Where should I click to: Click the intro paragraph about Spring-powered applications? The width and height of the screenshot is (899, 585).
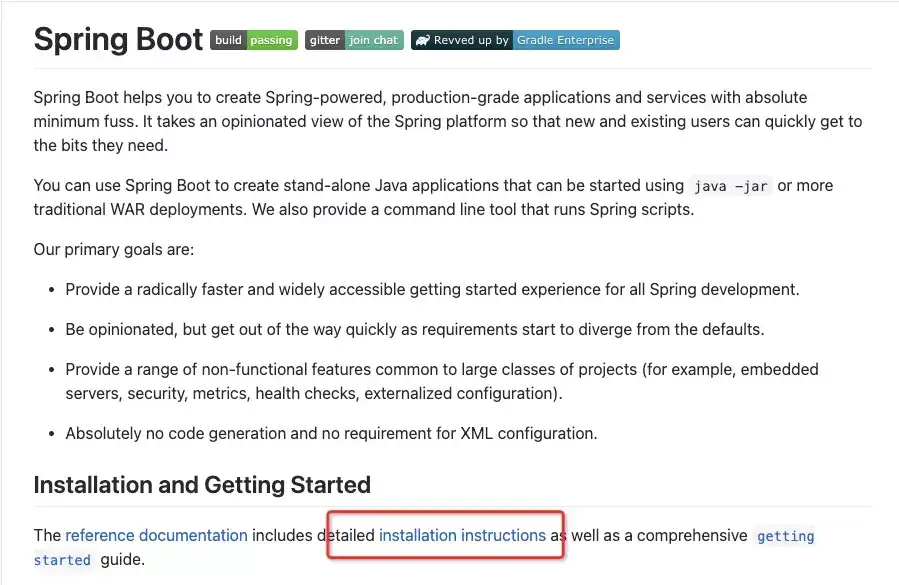[448, 121]
